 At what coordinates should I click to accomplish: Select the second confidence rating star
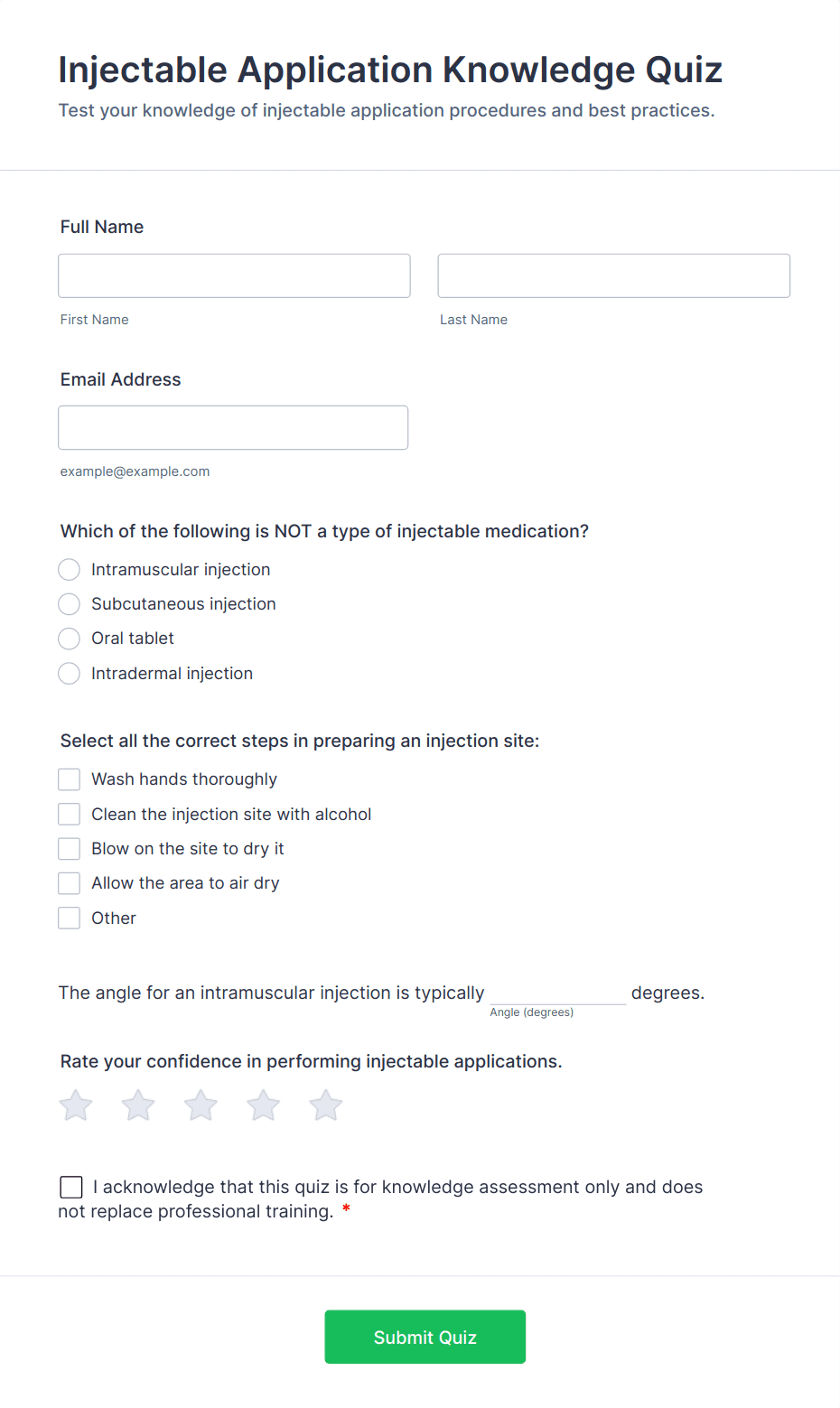[x=138, y=1105]
